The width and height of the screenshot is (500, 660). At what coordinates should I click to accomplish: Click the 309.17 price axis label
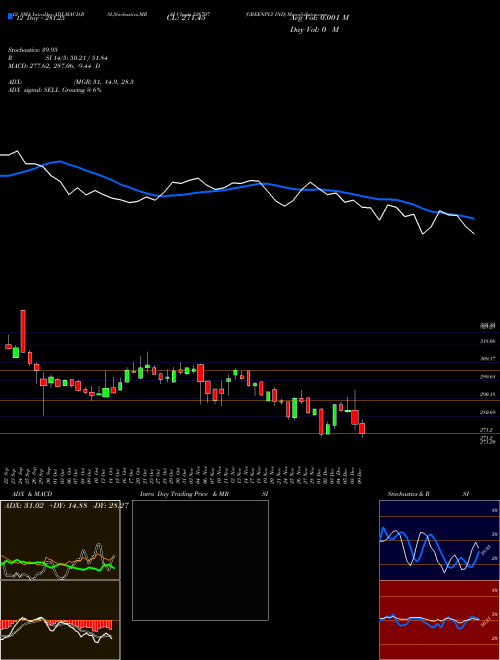(x=487, y=359)
